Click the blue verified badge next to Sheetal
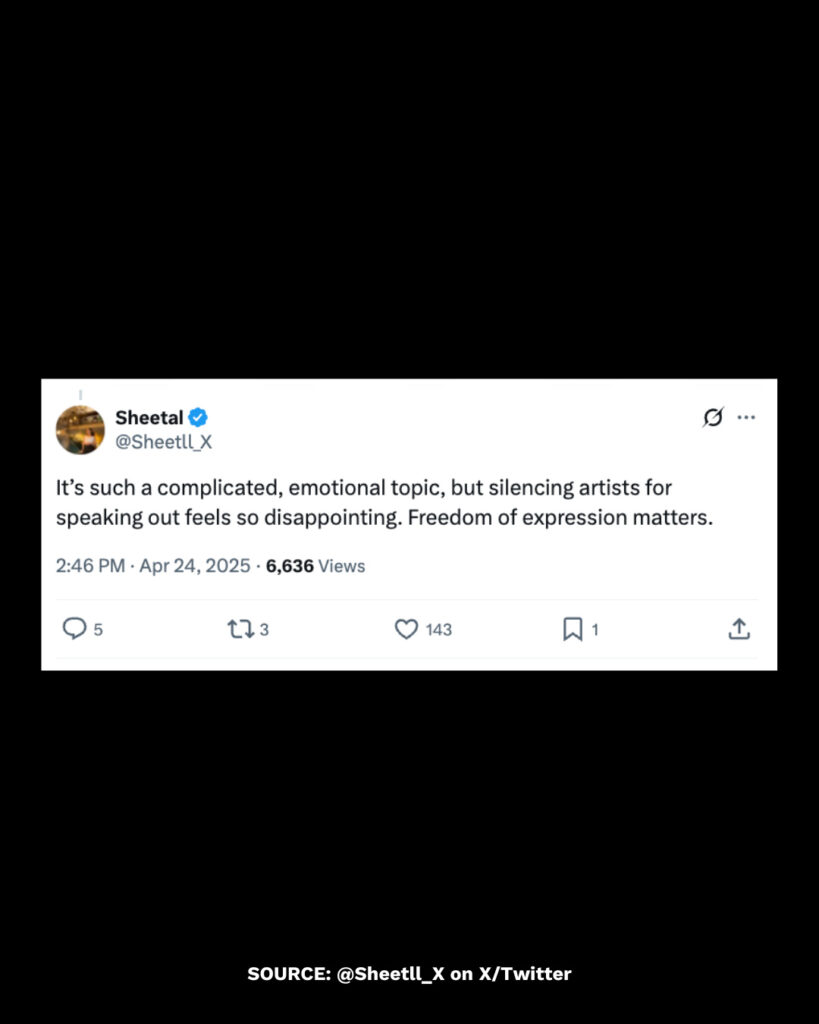 tap(199, 417)
